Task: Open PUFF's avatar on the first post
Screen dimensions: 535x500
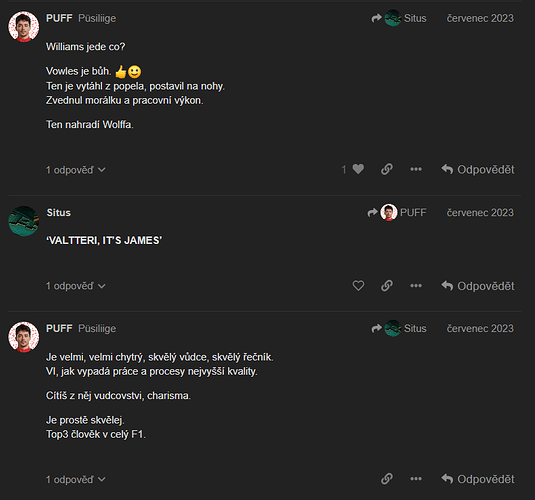Action: [x=24, y=26]
